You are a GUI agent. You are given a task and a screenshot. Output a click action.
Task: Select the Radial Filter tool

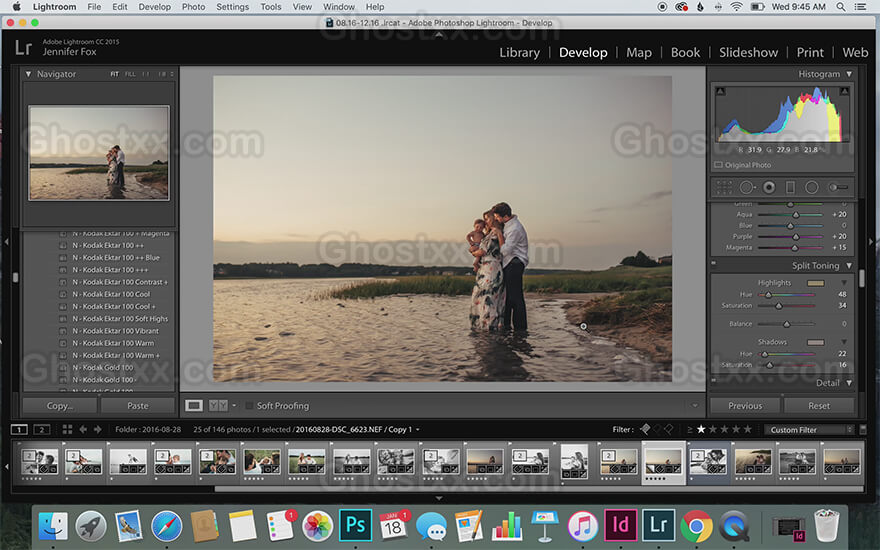(x=812, y=187)
